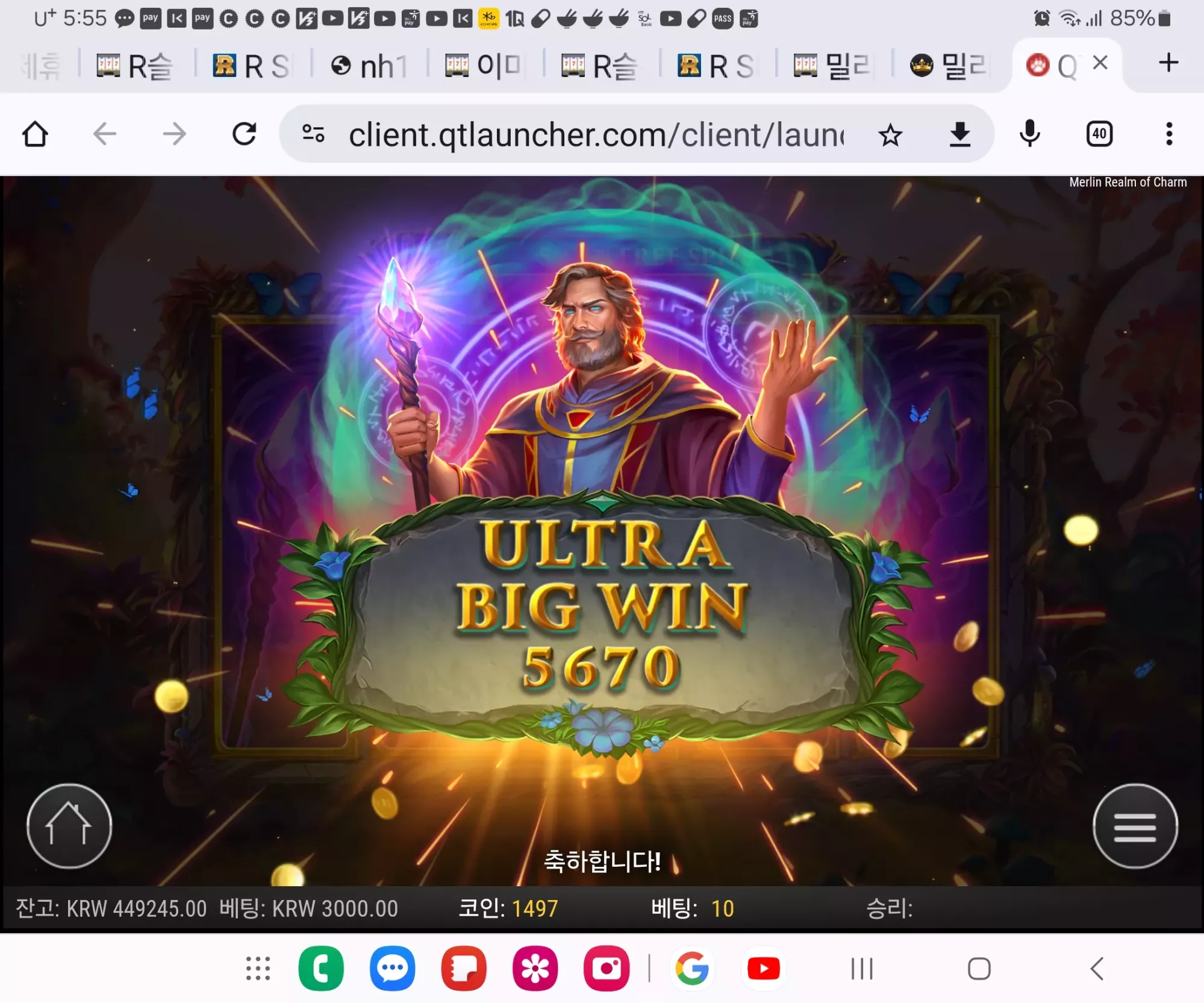
Task: Open the tab switcher showing 40 tabs
Action: tap(1100, 134)
